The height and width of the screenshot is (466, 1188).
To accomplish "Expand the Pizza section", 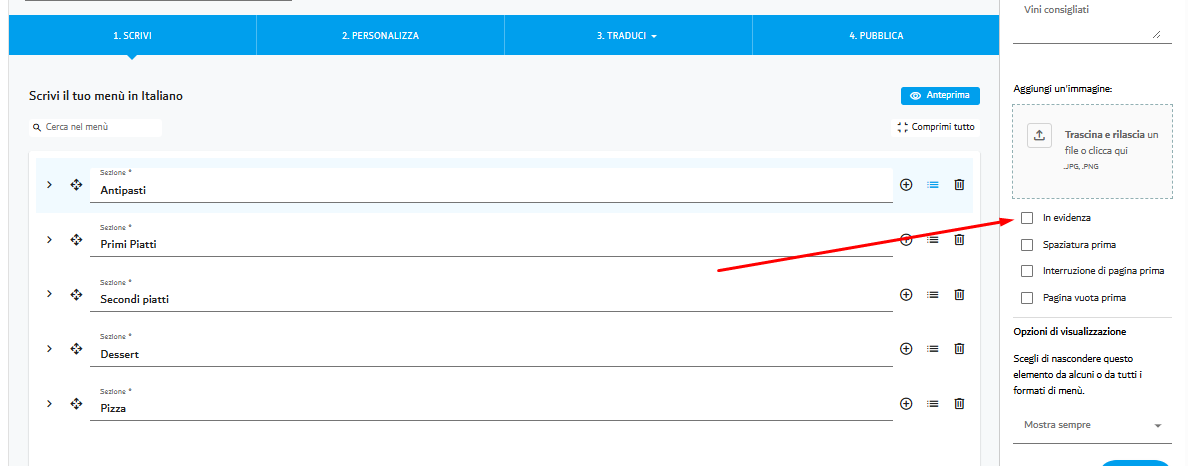I will [x=49, y=404].
